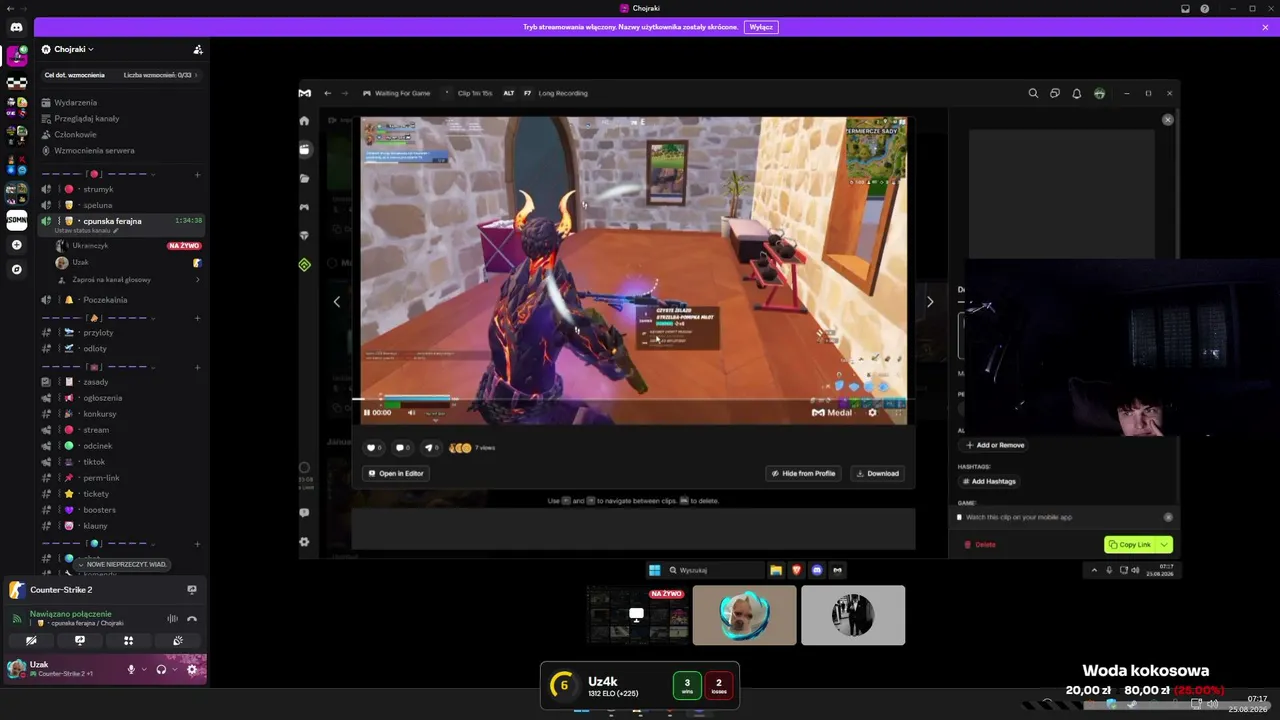Expand server boost count arrow
Viewport: 1280px width, 720px height.
point(196,75)
